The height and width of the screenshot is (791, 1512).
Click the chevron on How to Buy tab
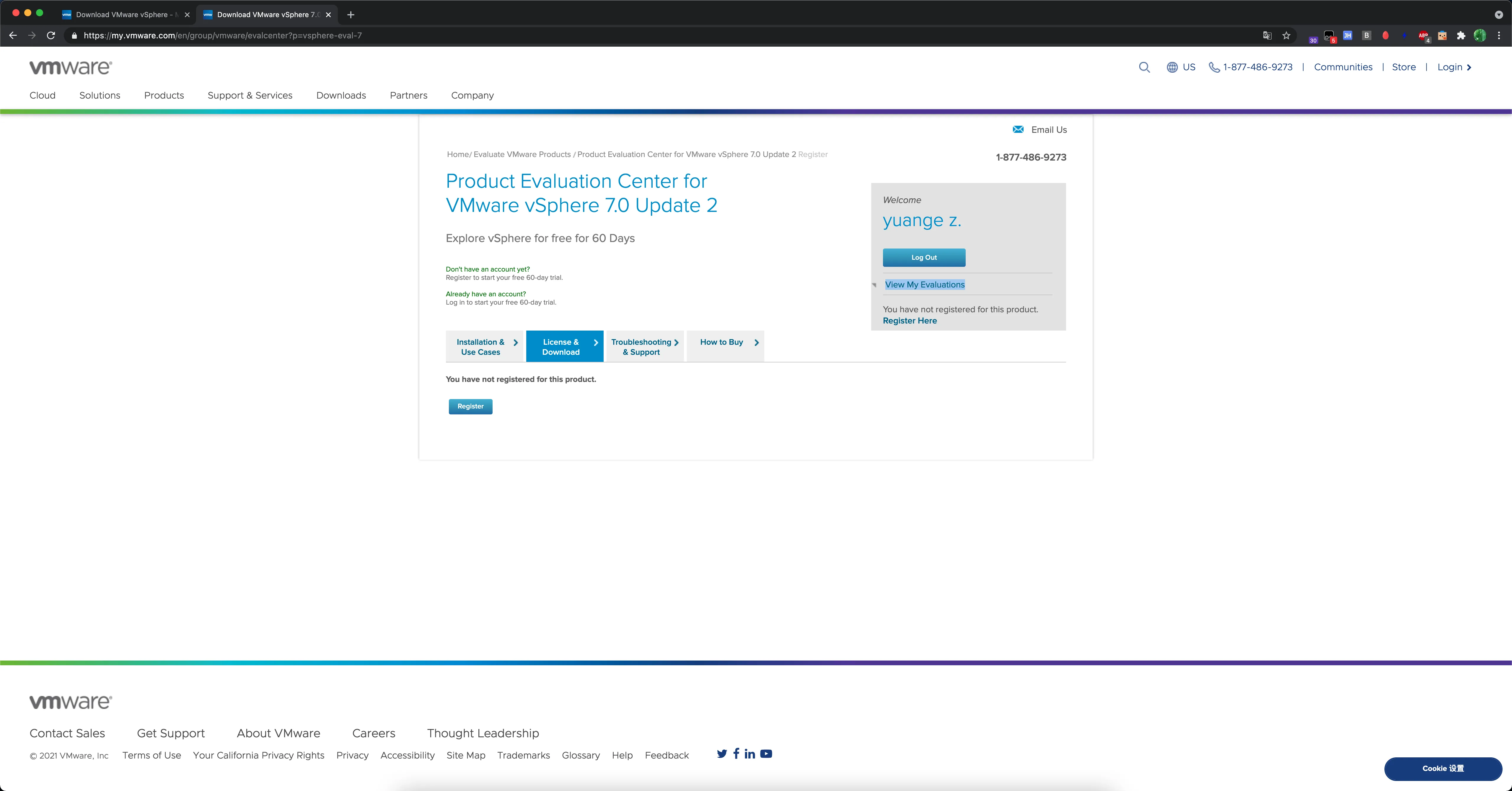[757, 343]
